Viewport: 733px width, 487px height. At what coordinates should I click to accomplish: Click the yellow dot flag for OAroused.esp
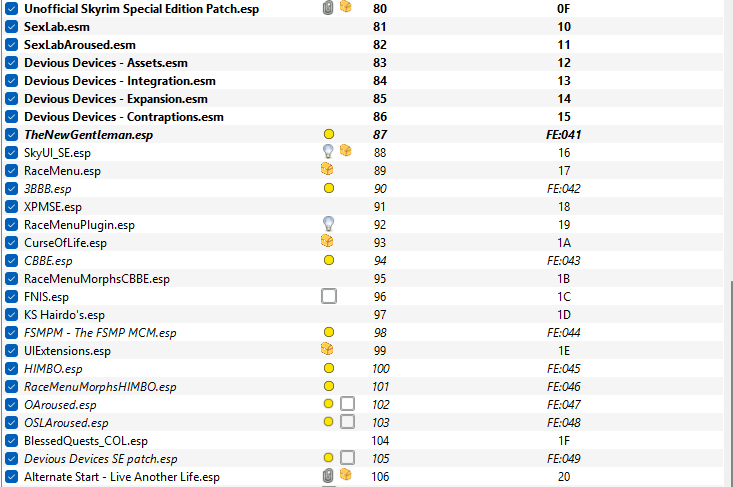coord(329,404)
